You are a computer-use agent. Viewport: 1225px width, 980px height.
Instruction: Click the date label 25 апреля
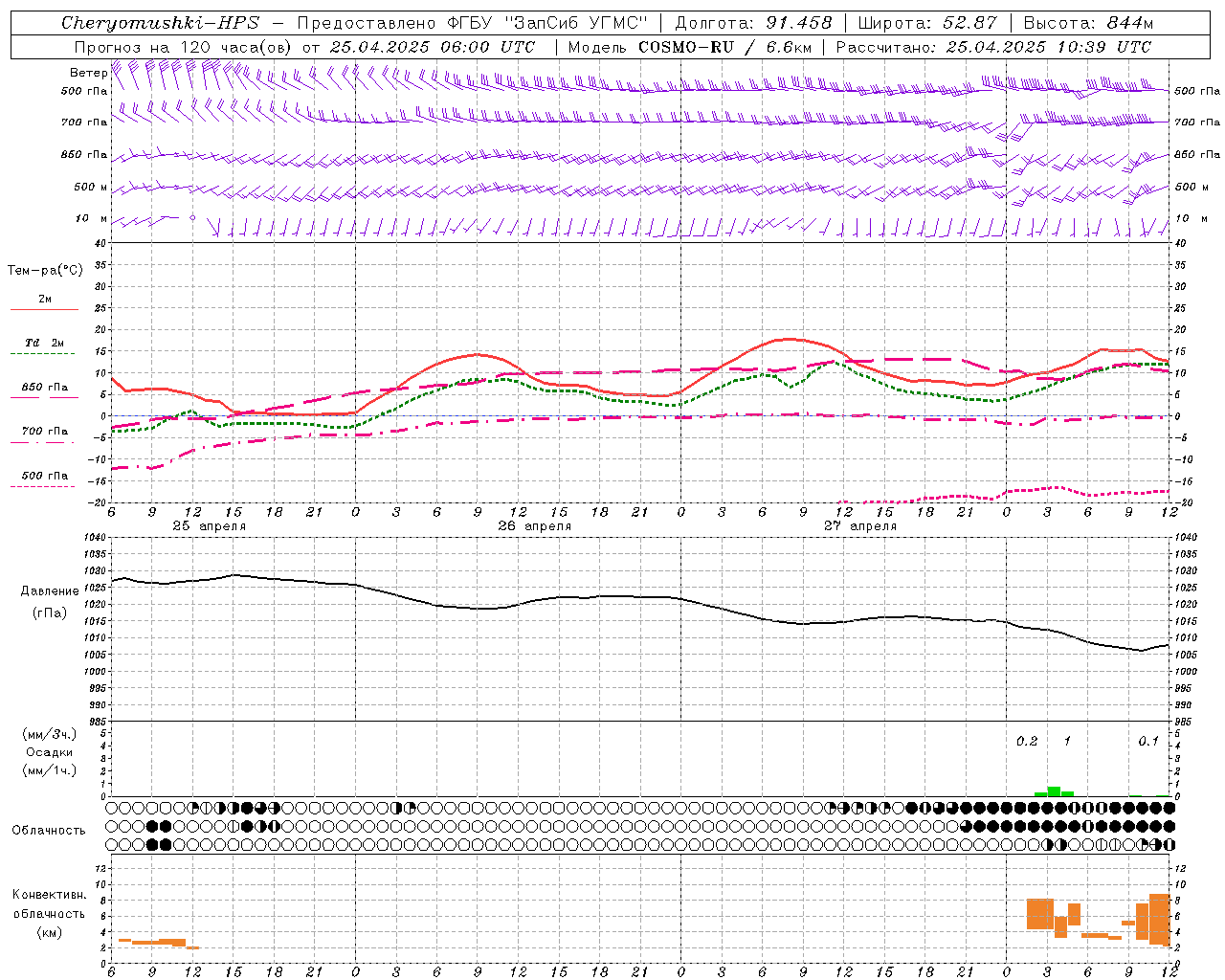(209, 526)
